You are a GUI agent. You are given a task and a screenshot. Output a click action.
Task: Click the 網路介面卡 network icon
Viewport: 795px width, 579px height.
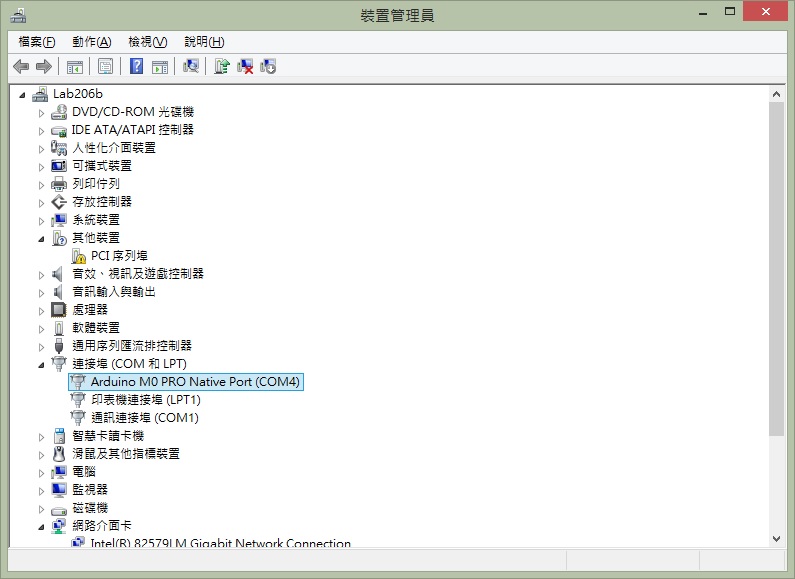59,526
